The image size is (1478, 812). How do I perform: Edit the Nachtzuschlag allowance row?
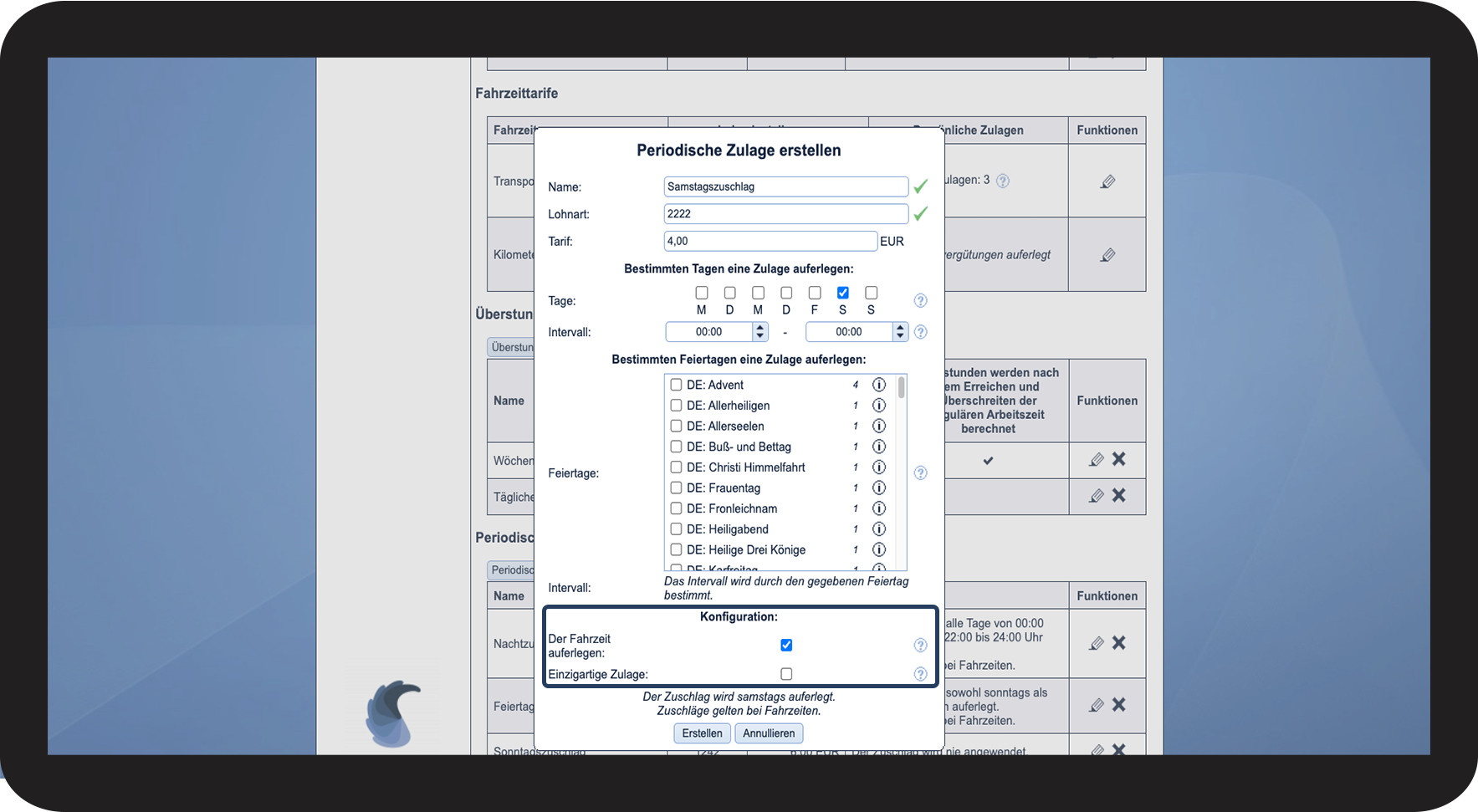tap(1097, 643)
